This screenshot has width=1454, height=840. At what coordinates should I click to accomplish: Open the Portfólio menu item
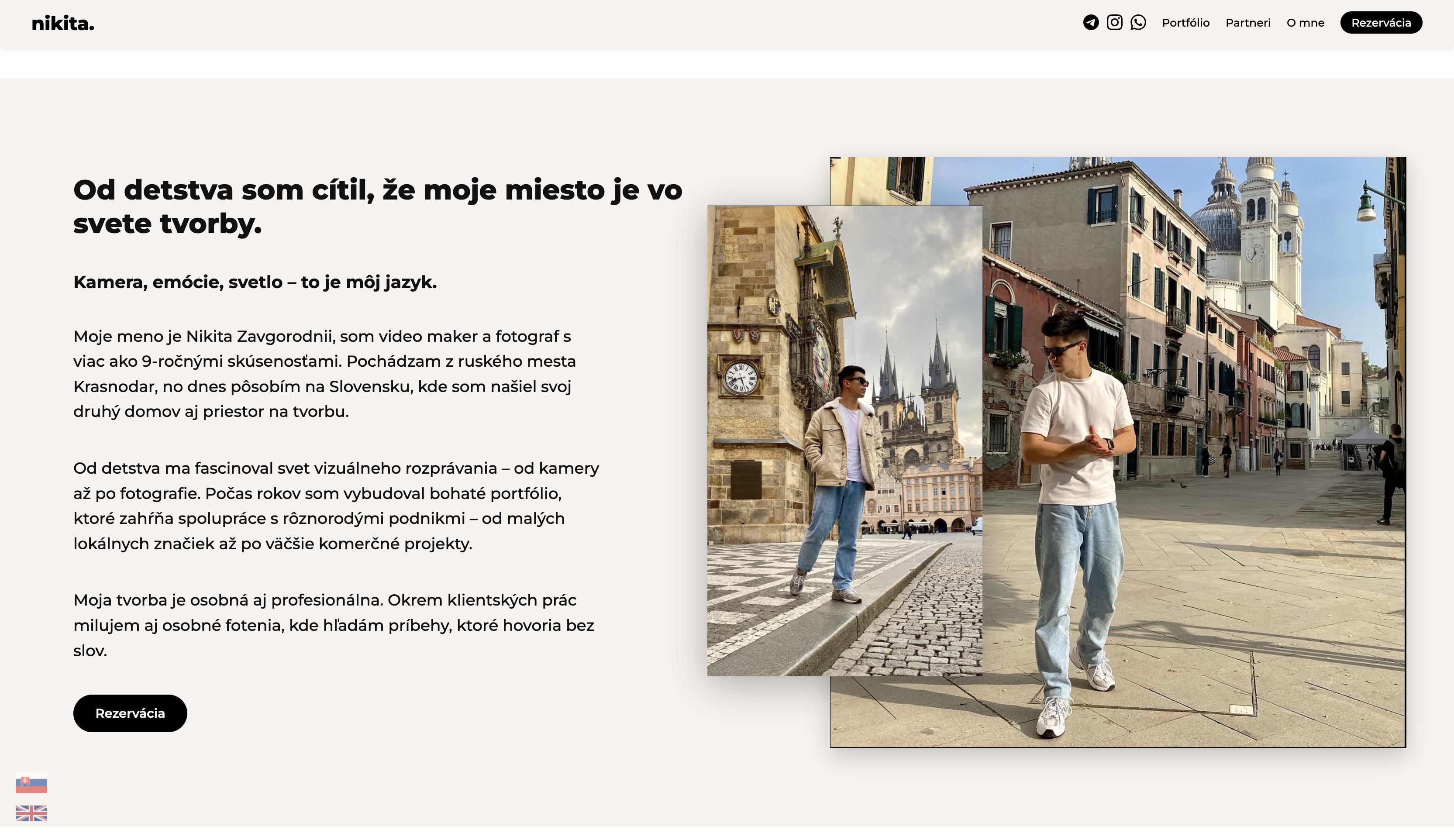pos(1185,23)
